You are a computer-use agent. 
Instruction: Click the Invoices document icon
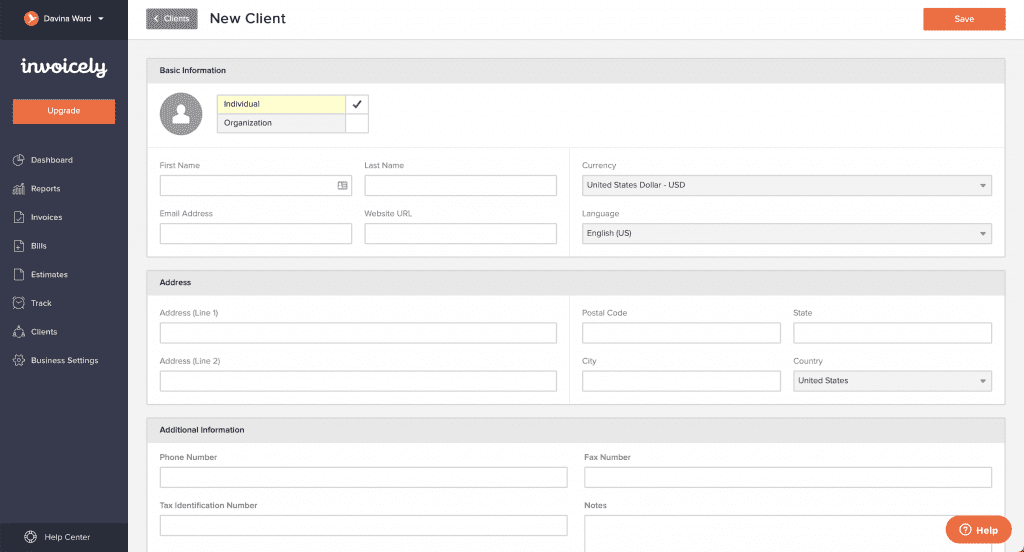[18, 218]
